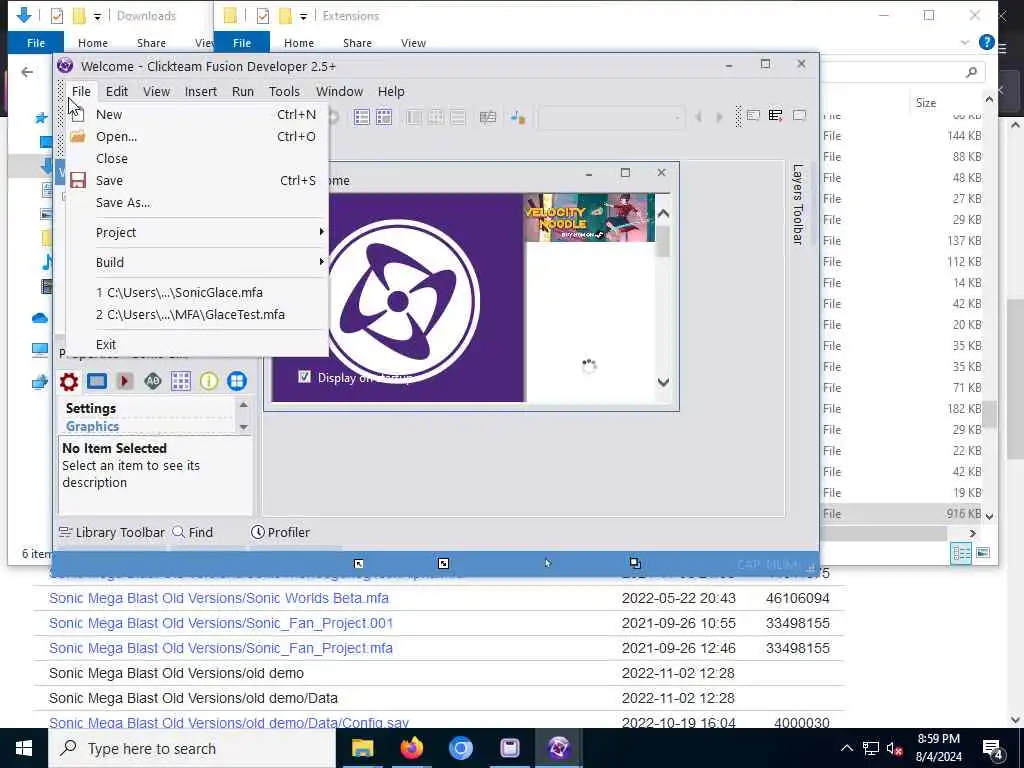This screenshot has width=1024, height=768.
Task: Click the Properties toolbar toggle icon
Action: 776,116
